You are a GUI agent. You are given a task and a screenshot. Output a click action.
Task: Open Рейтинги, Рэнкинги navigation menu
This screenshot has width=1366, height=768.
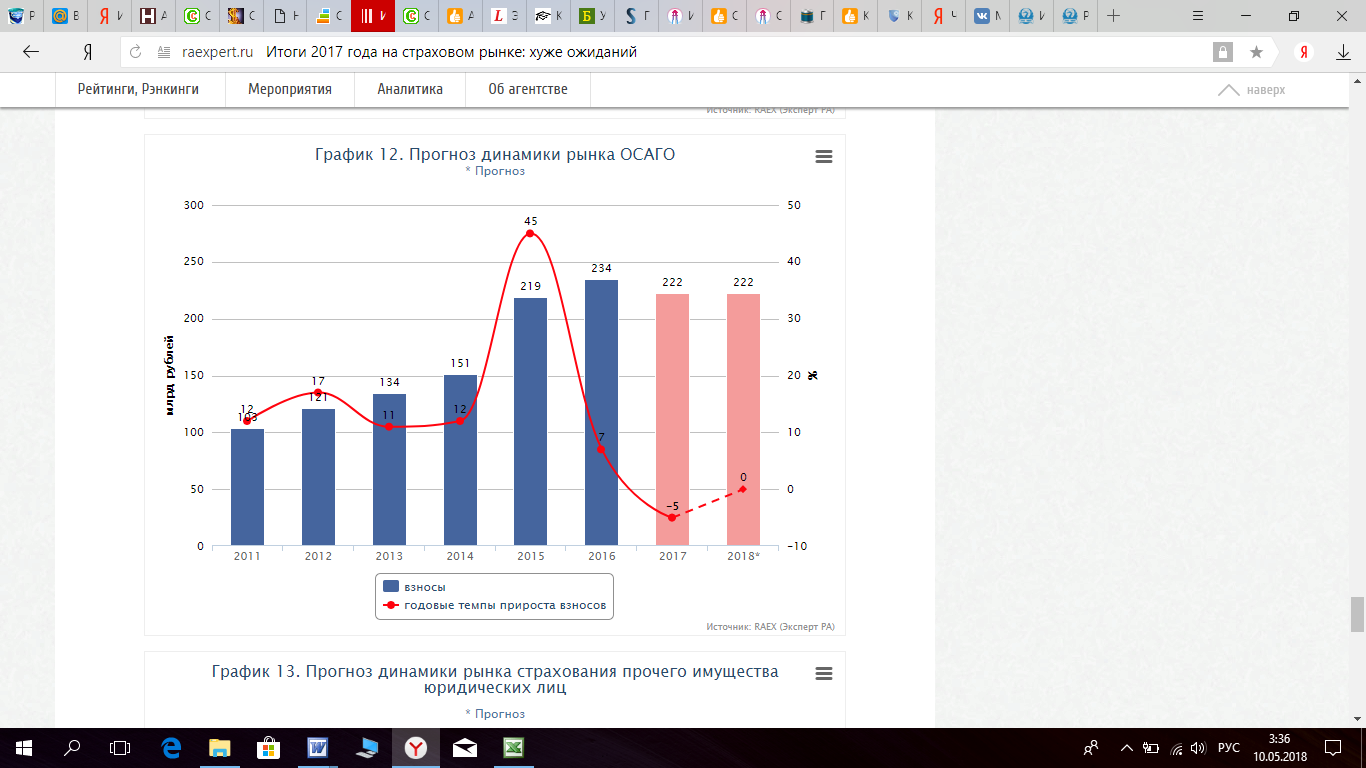click(x=139, y=89)
